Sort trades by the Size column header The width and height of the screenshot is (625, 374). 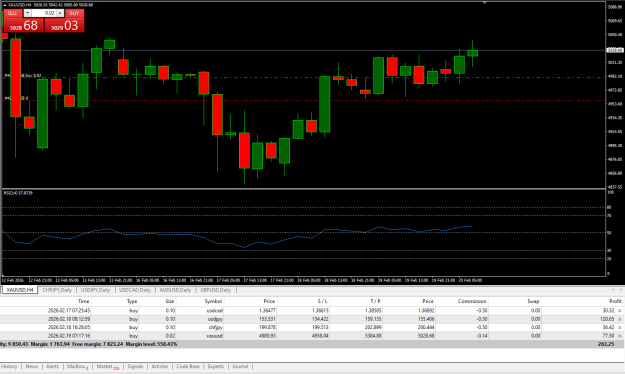pyautogui.click(x=170, y=301)
